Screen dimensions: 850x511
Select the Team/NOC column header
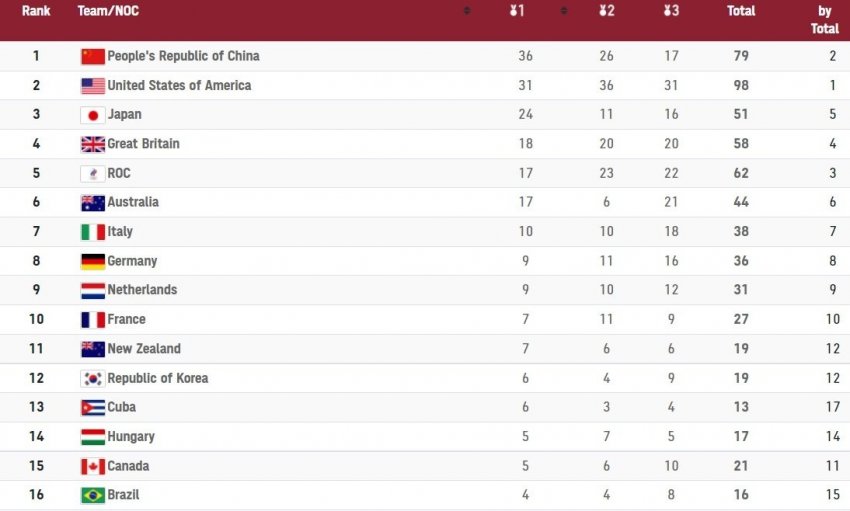(x=108, y=11)
